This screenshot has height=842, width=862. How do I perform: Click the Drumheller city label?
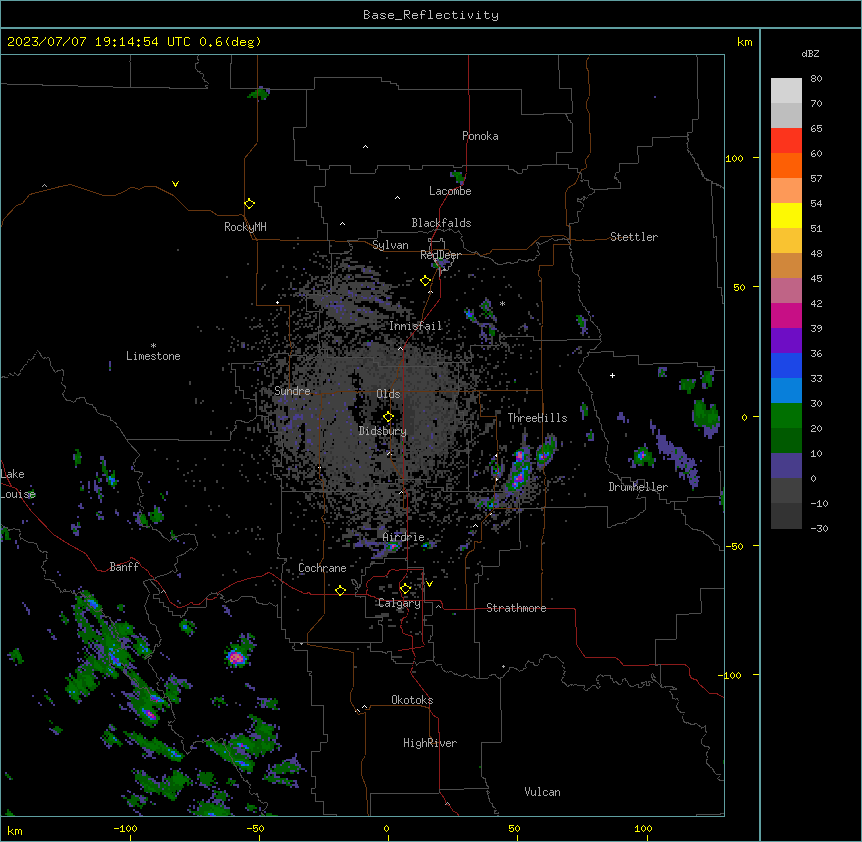pos(638,487)
